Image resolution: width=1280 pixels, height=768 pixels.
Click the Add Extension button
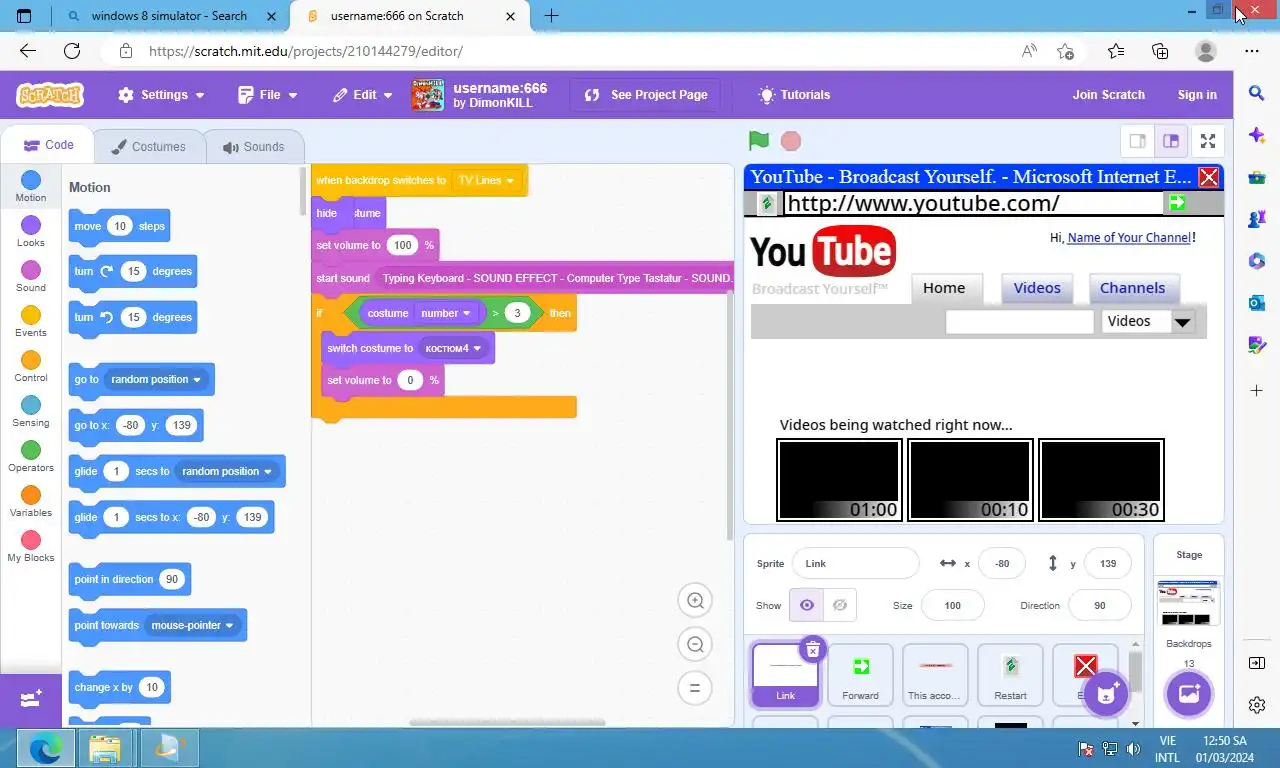click(31, 699)
